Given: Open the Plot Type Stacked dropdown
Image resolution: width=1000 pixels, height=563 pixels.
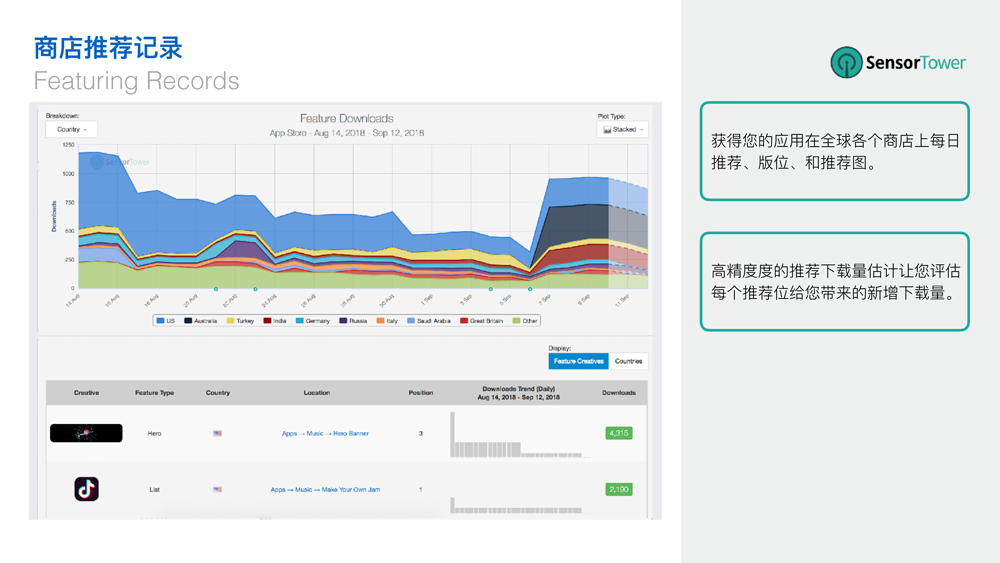Looking at the screenshot, I should click(x=622, y=129).
